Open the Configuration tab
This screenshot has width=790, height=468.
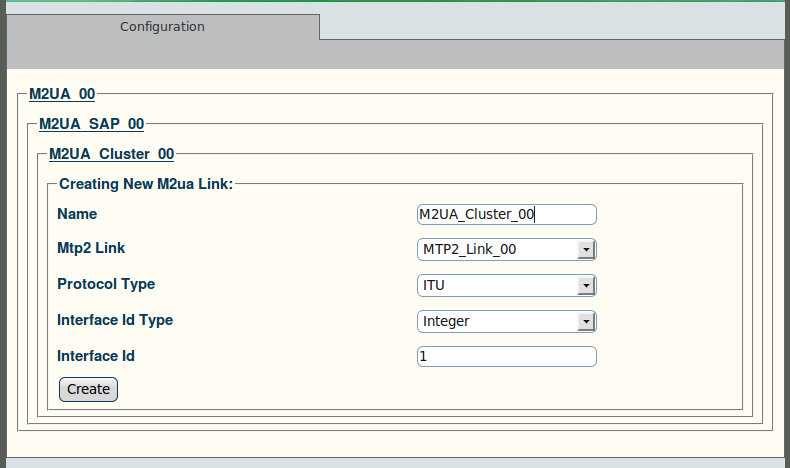162,27
